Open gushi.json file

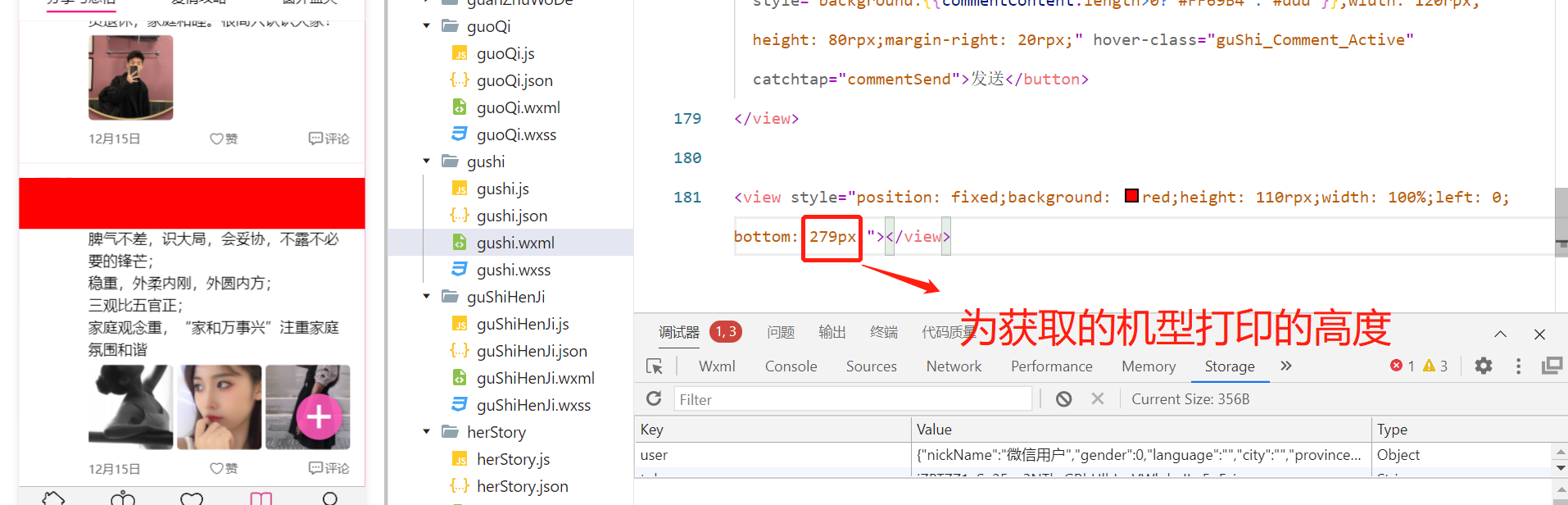512,216
